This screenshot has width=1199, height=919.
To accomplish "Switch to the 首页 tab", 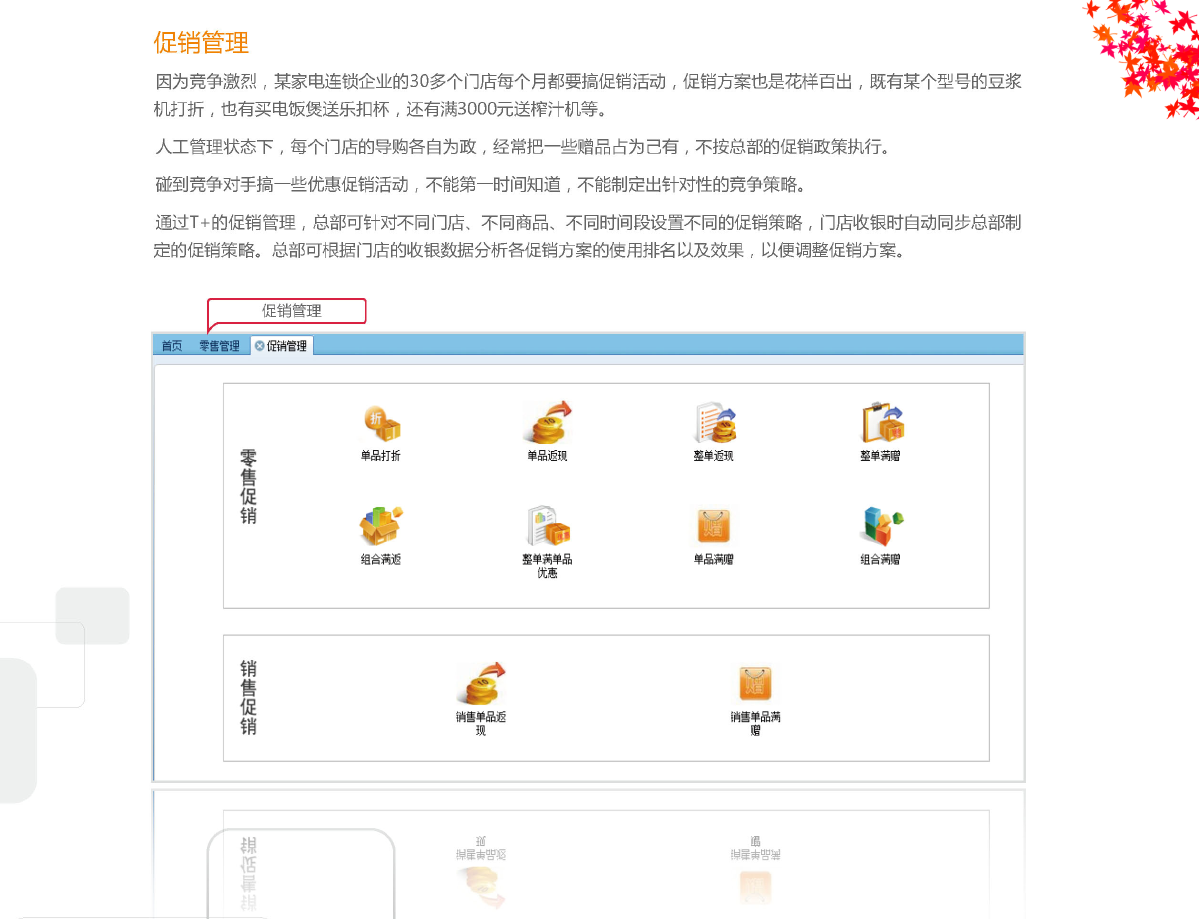I will (x=172, y=346).
